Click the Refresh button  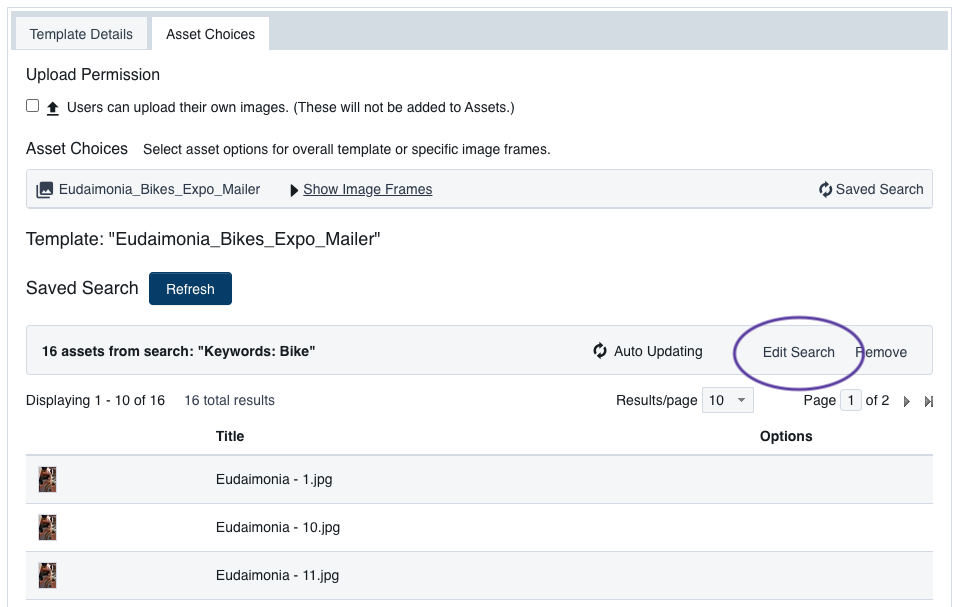click(x=190, y=288)
